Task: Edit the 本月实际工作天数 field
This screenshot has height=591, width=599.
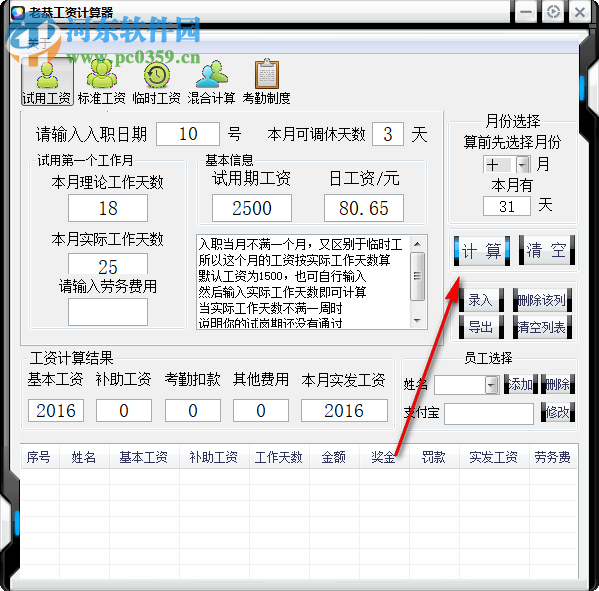Action: [108, 264]
